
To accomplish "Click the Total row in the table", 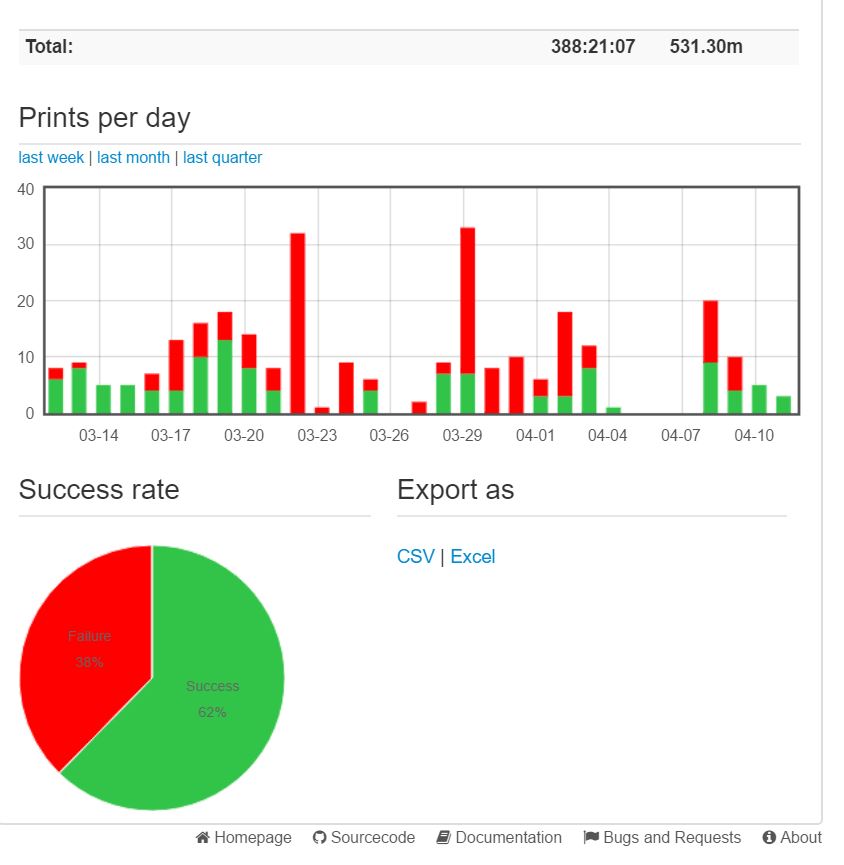I will tap(409, 47).
